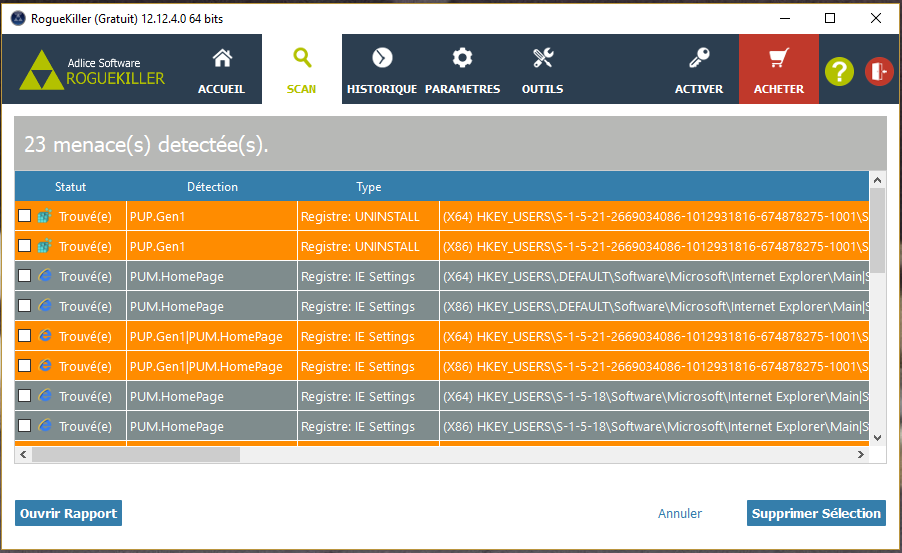The width and height of the screenshot is (902, 553).
Task: Click the RogueKiller title bar app icon
Action: 18,18
